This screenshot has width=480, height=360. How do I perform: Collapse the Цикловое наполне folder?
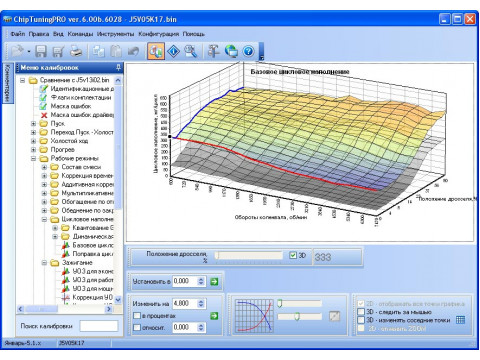click(44, 219)
